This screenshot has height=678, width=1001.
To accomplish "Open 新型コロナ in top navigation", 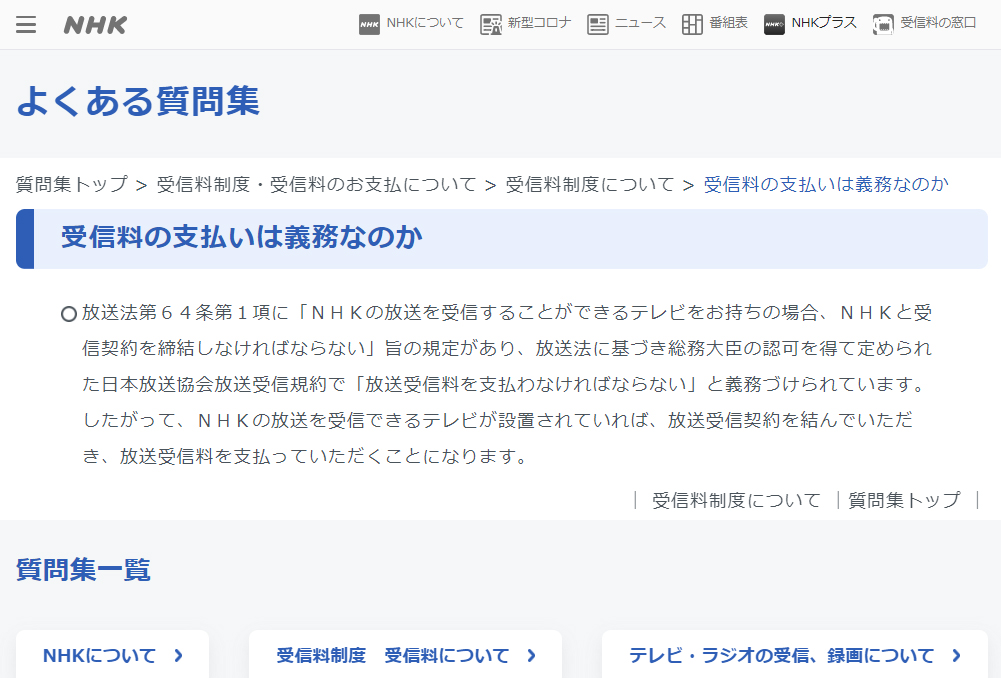I will (x=539, y=23).
